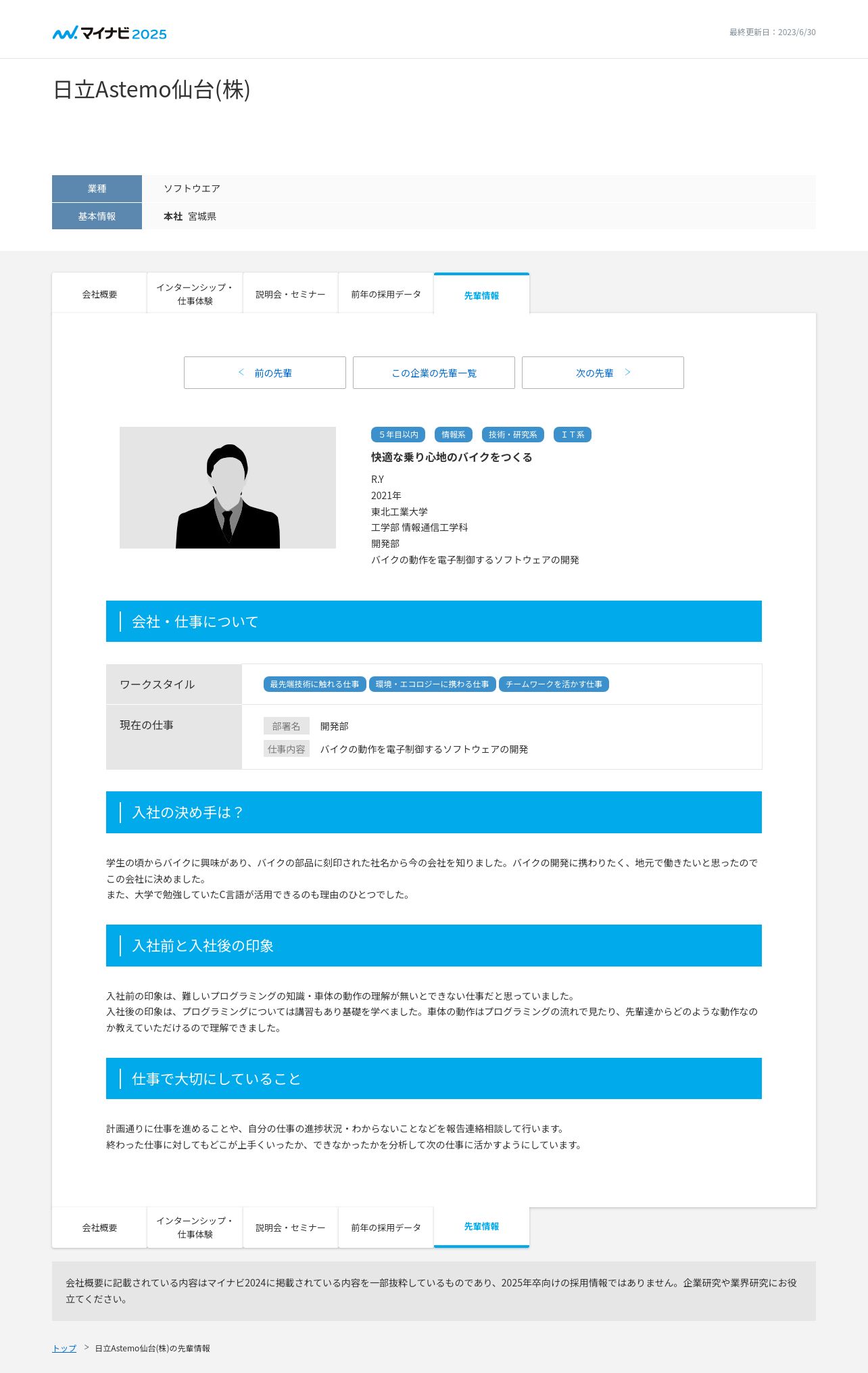Click the 東北工業大学 text

click(400, 512)
